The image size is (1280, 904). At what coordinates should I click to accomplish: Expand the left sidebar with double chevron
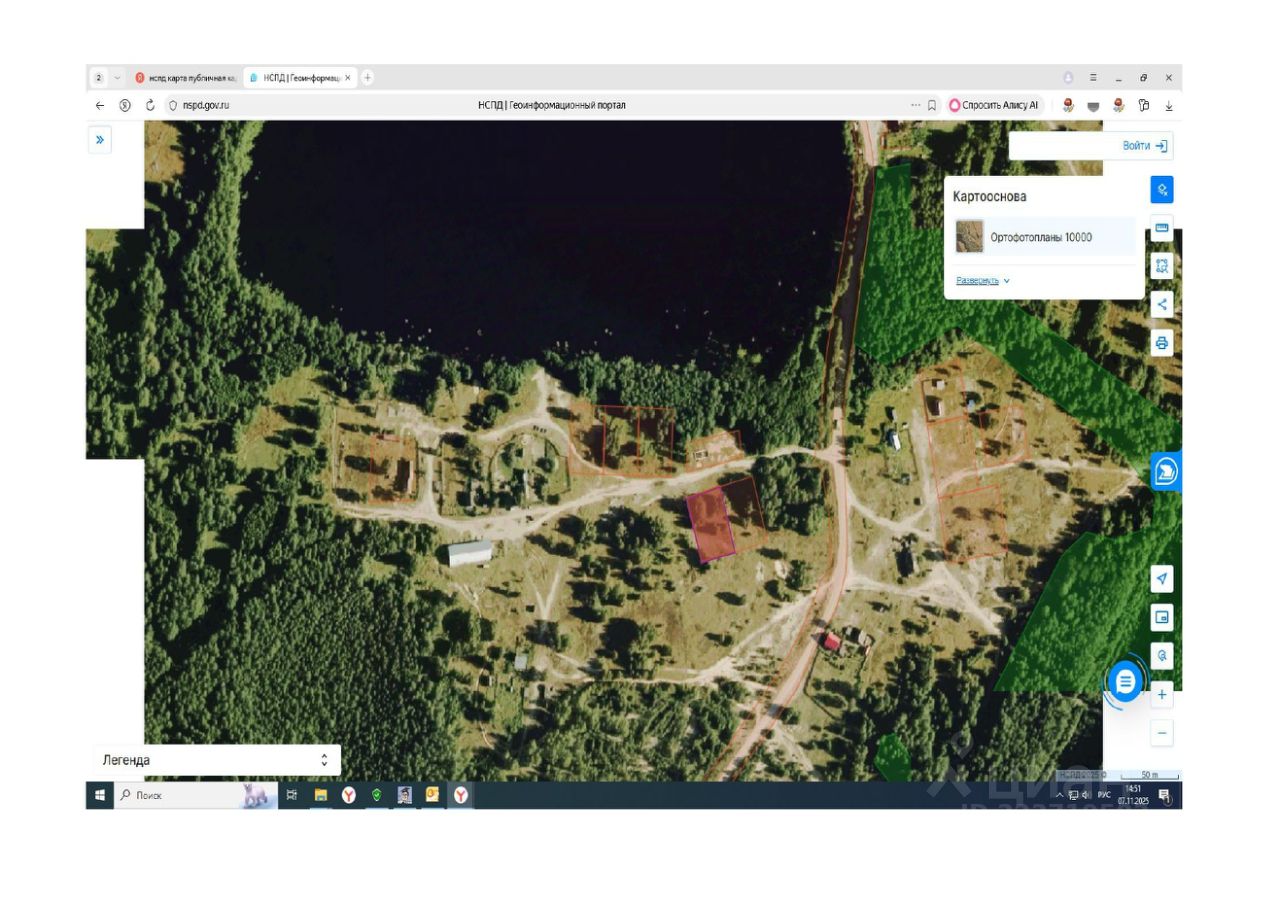(100, 140)
